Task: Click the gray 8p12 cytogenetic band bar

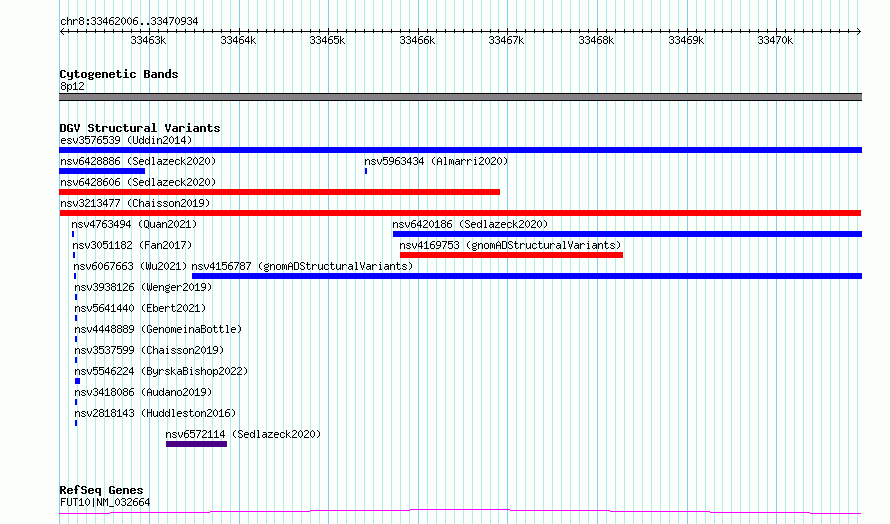Action: (x=460, y=97)
